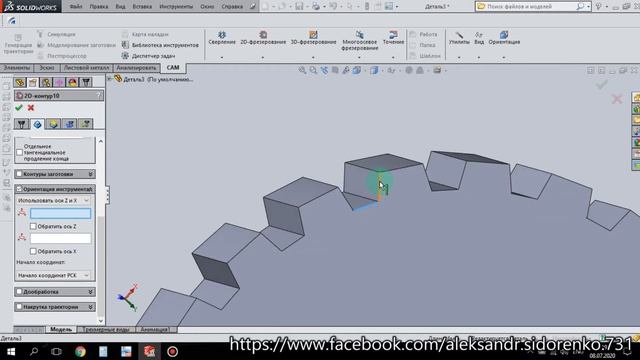The height and width of the screenshot is (360, 640).
Task: Cancel with the viewport corner red X
Action: click(x=617, y=98)
